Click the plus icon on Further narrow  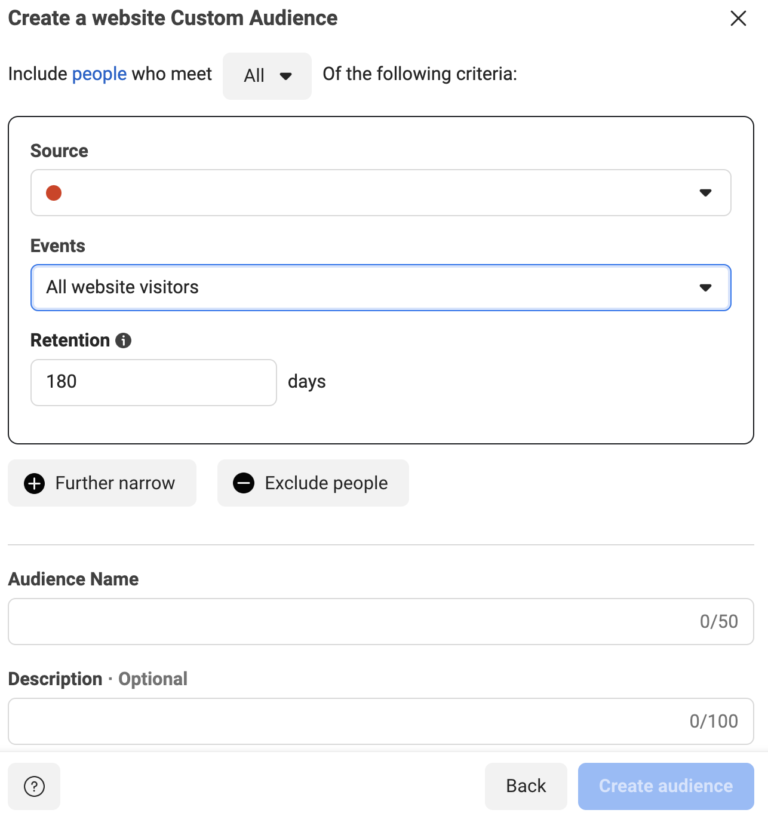pos(34,483)
